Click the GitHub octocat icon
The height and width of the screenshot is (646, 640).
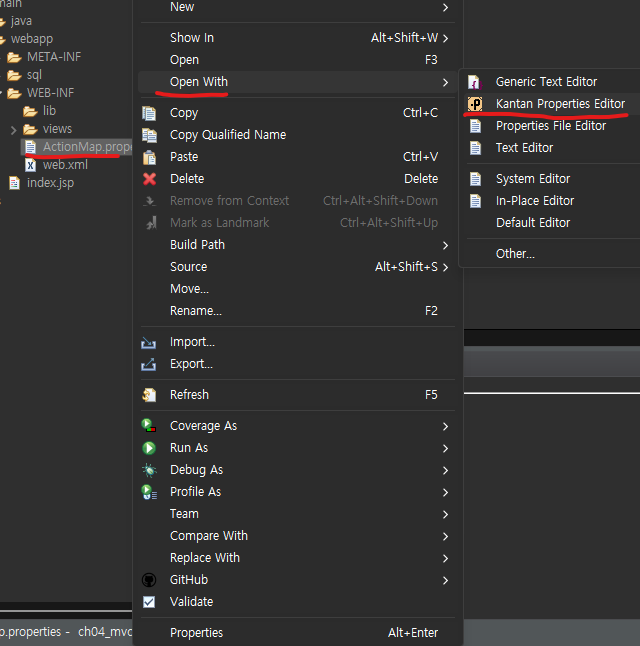coord(149,580)
